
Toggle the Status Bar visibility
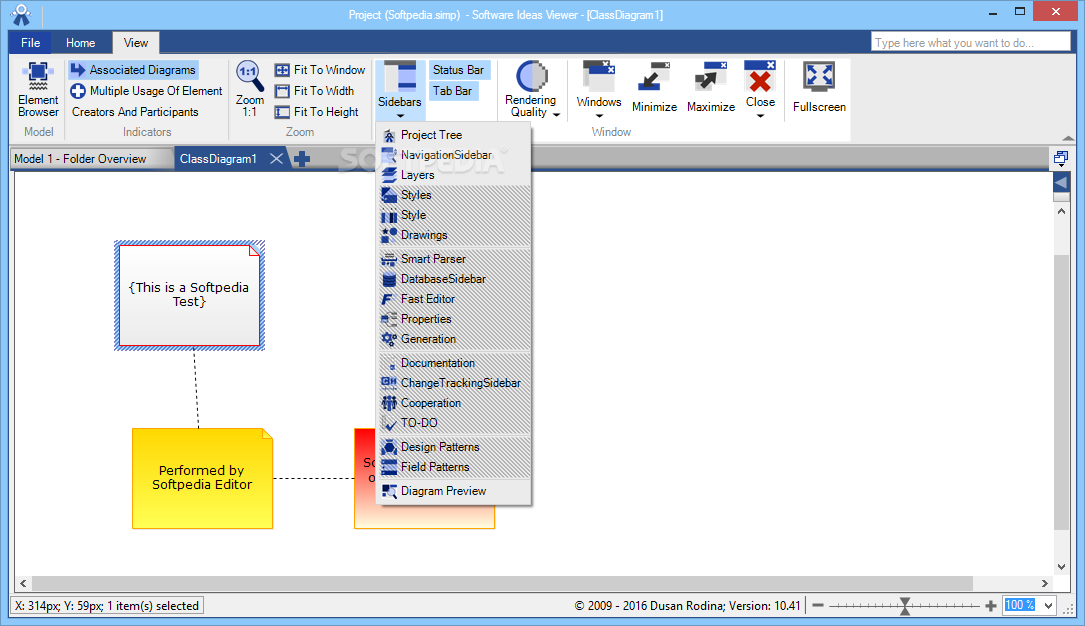point(458,70)
